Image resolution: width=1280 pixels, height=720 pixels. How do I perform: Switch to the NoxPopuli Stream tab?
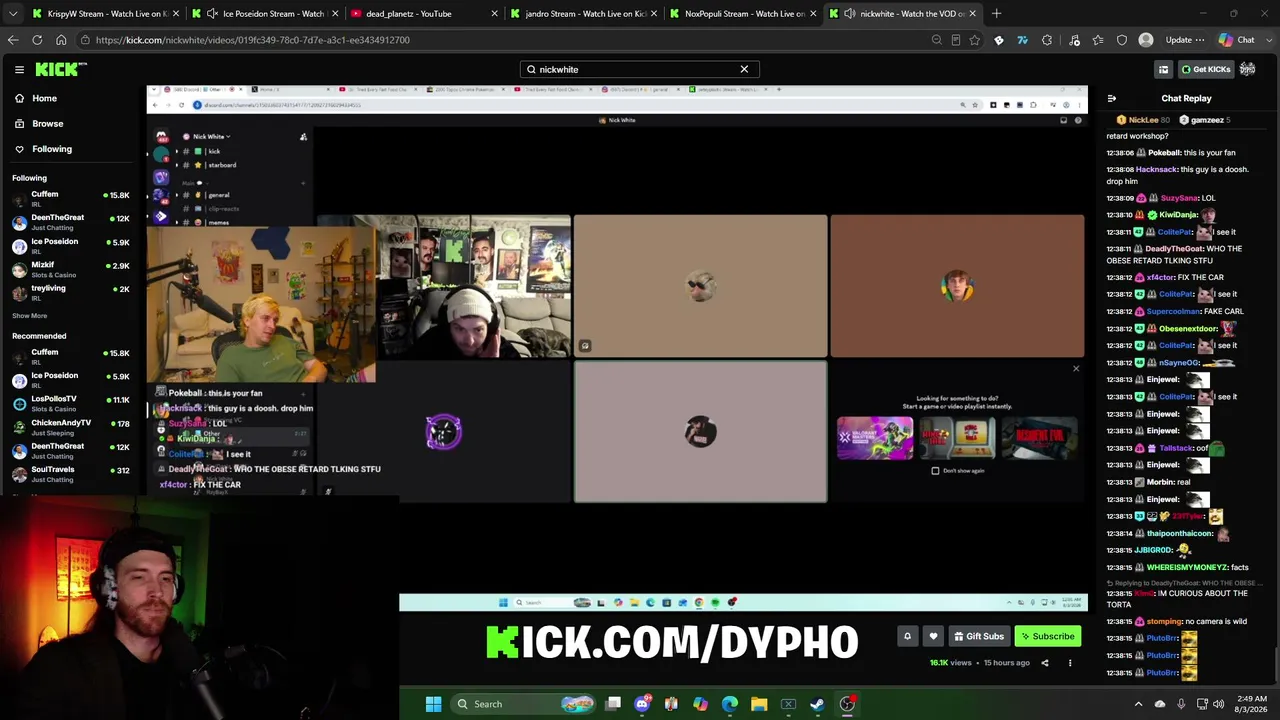(x=744, y=14)
